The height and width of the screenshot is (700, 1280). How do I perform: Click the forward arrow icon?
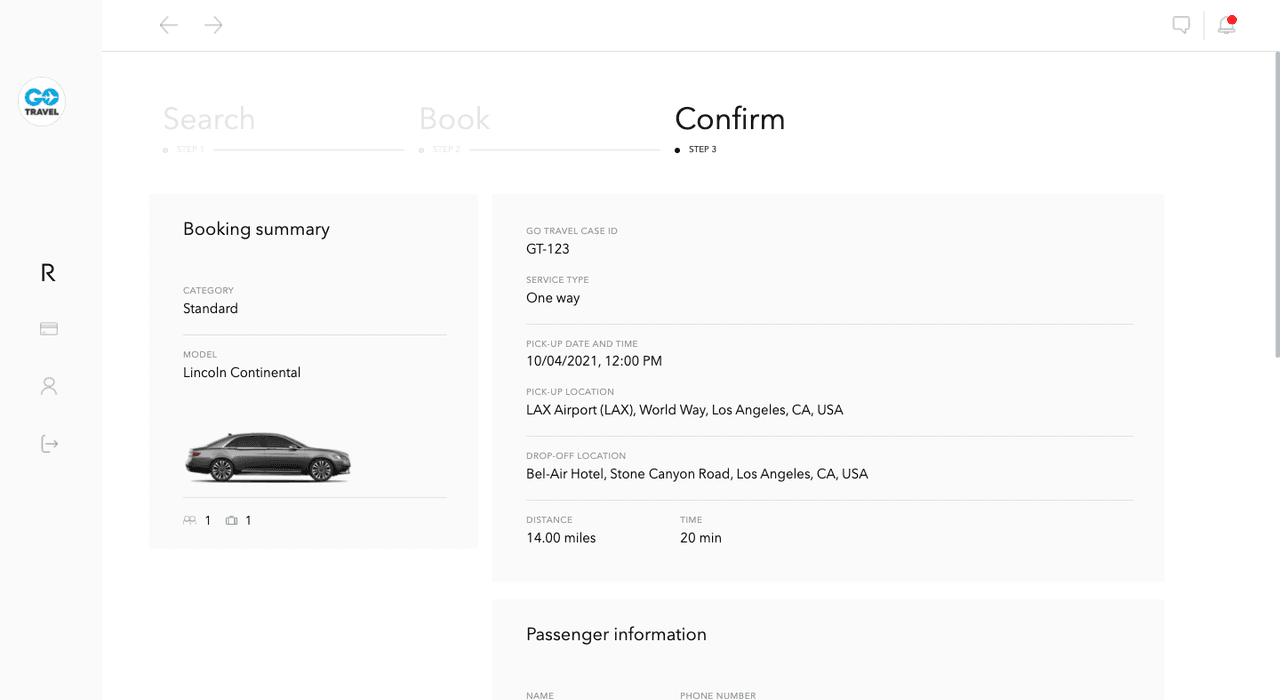(214, 25)
